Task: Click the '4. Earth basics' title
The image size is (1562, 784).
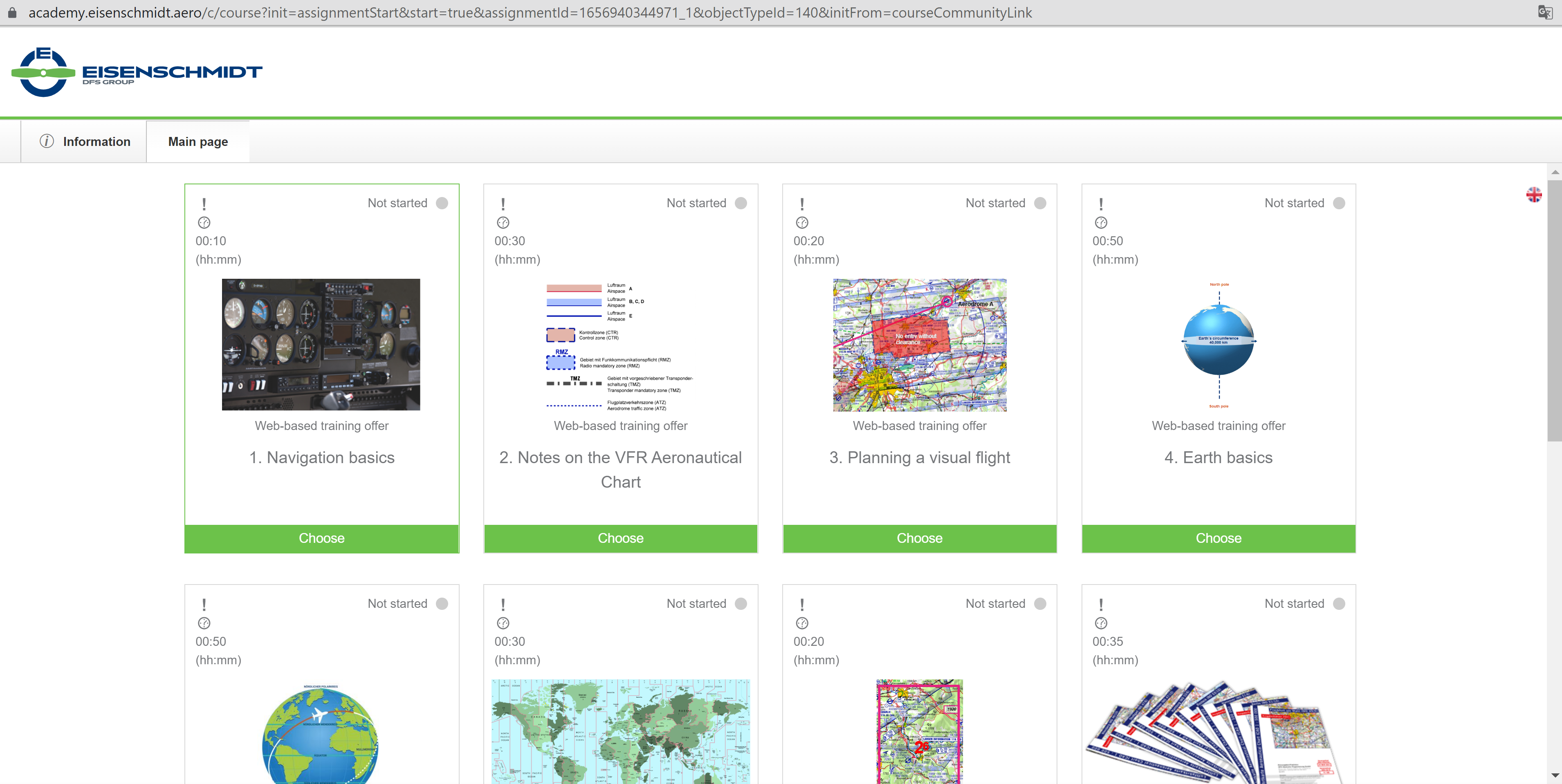Action: pyautogui.click(x=1218, y=458)
